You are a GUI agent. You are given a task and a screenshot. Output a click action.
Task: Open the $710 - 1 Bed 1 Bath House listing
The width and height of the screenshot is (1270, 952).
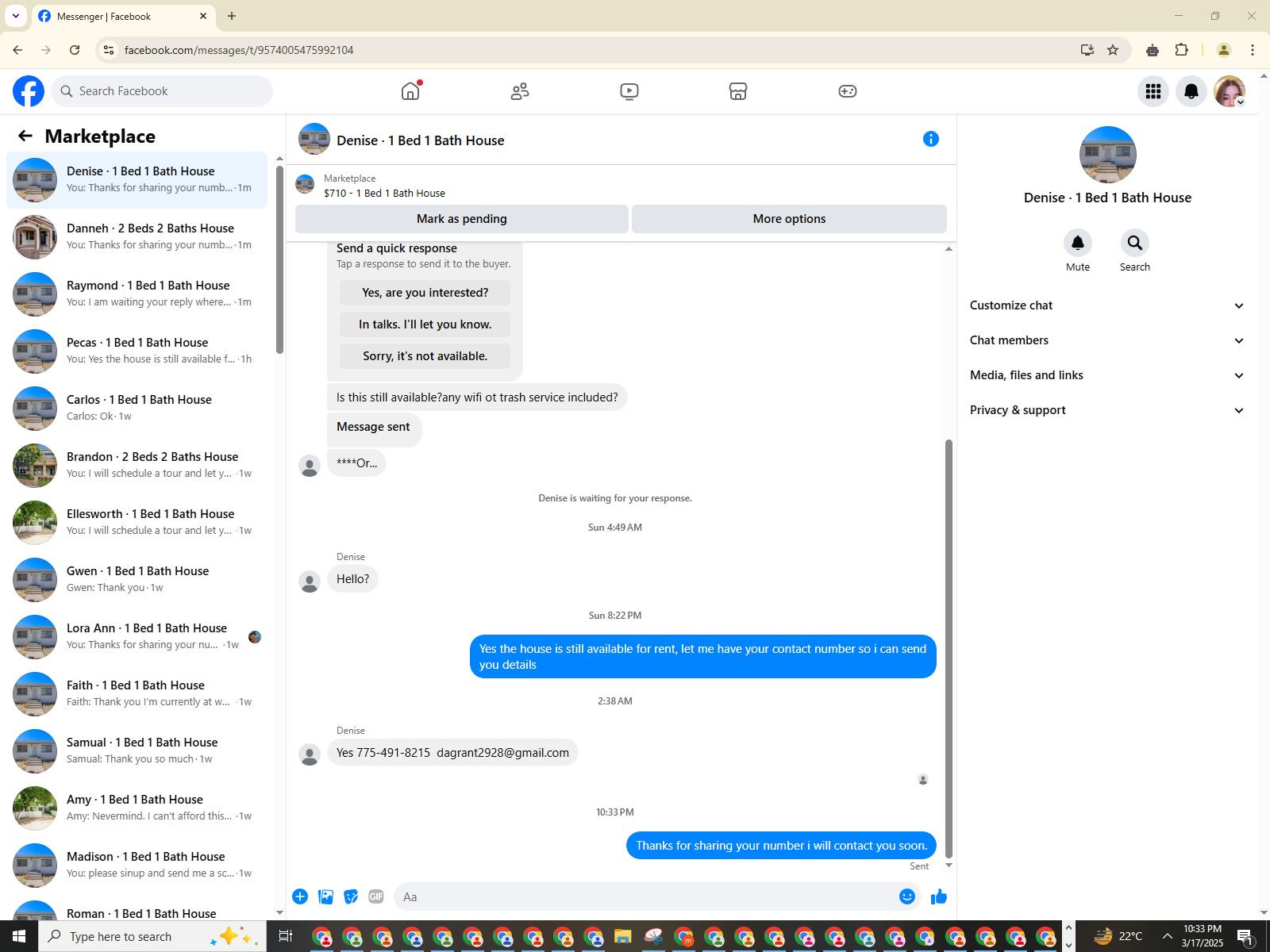tap(384, 193)
